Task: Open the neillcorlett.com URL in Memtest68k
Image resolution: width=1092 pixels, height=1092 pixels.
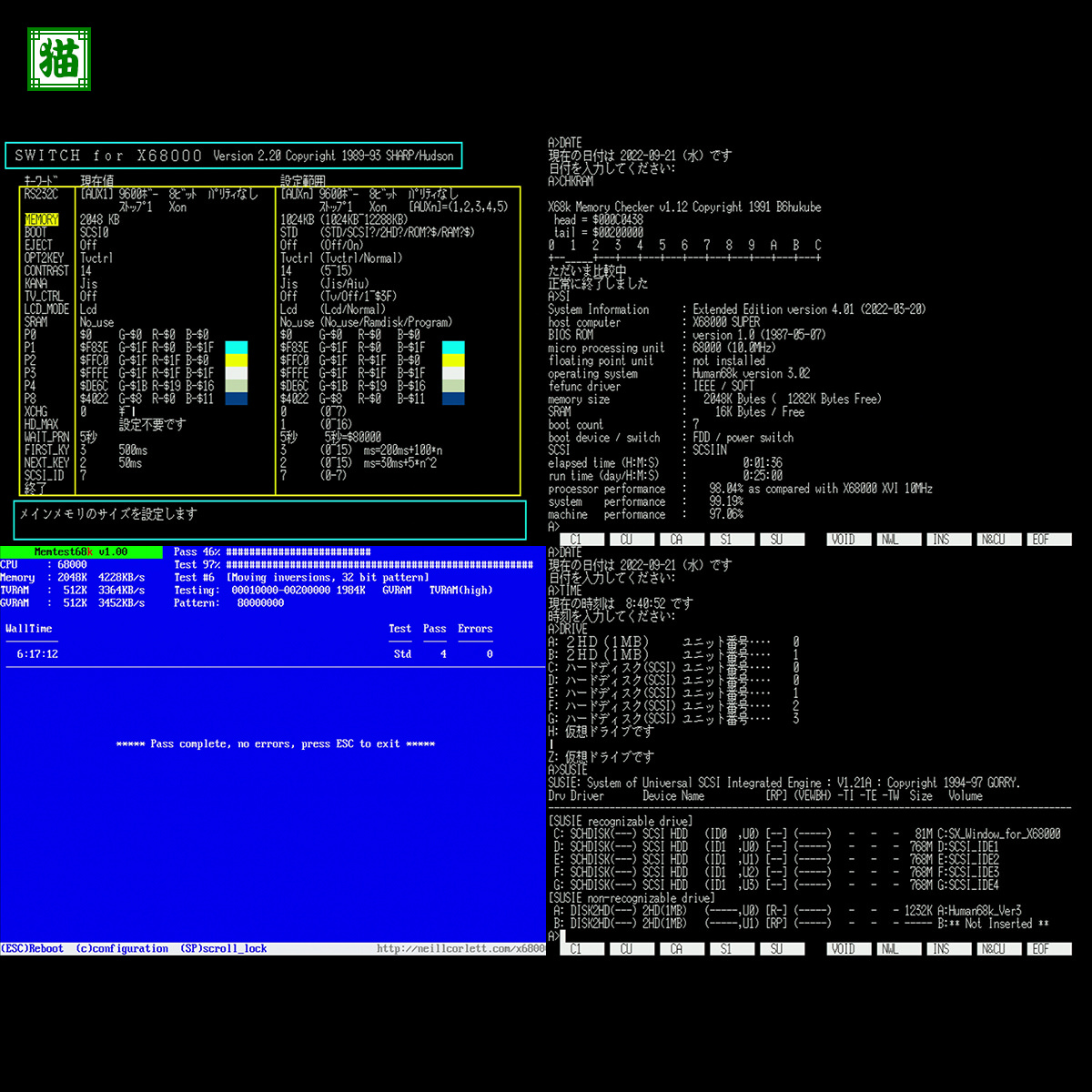Action: tap(460, 948)
